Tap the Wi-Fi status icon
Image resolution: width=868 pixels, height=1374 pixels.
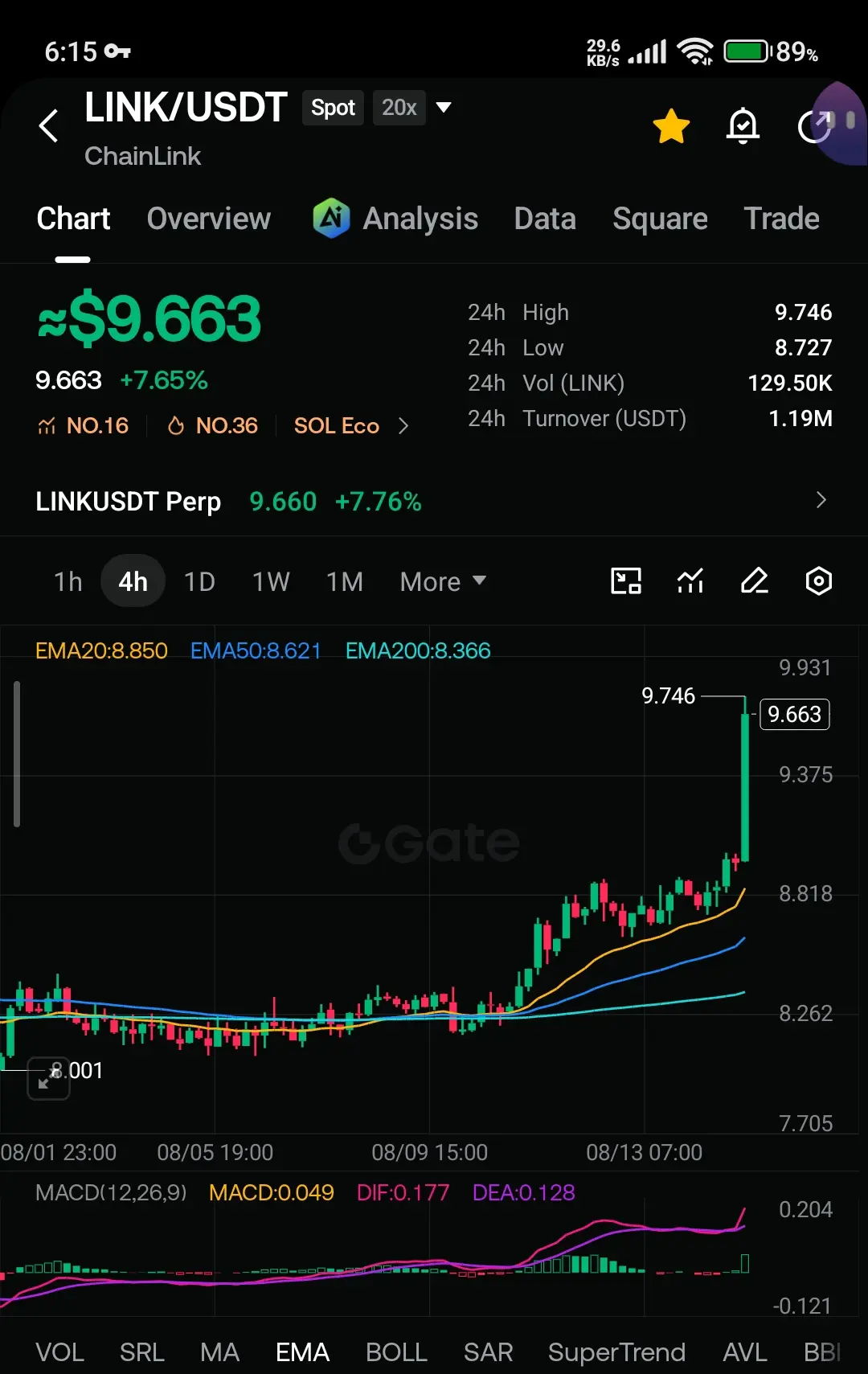[695, 51]
